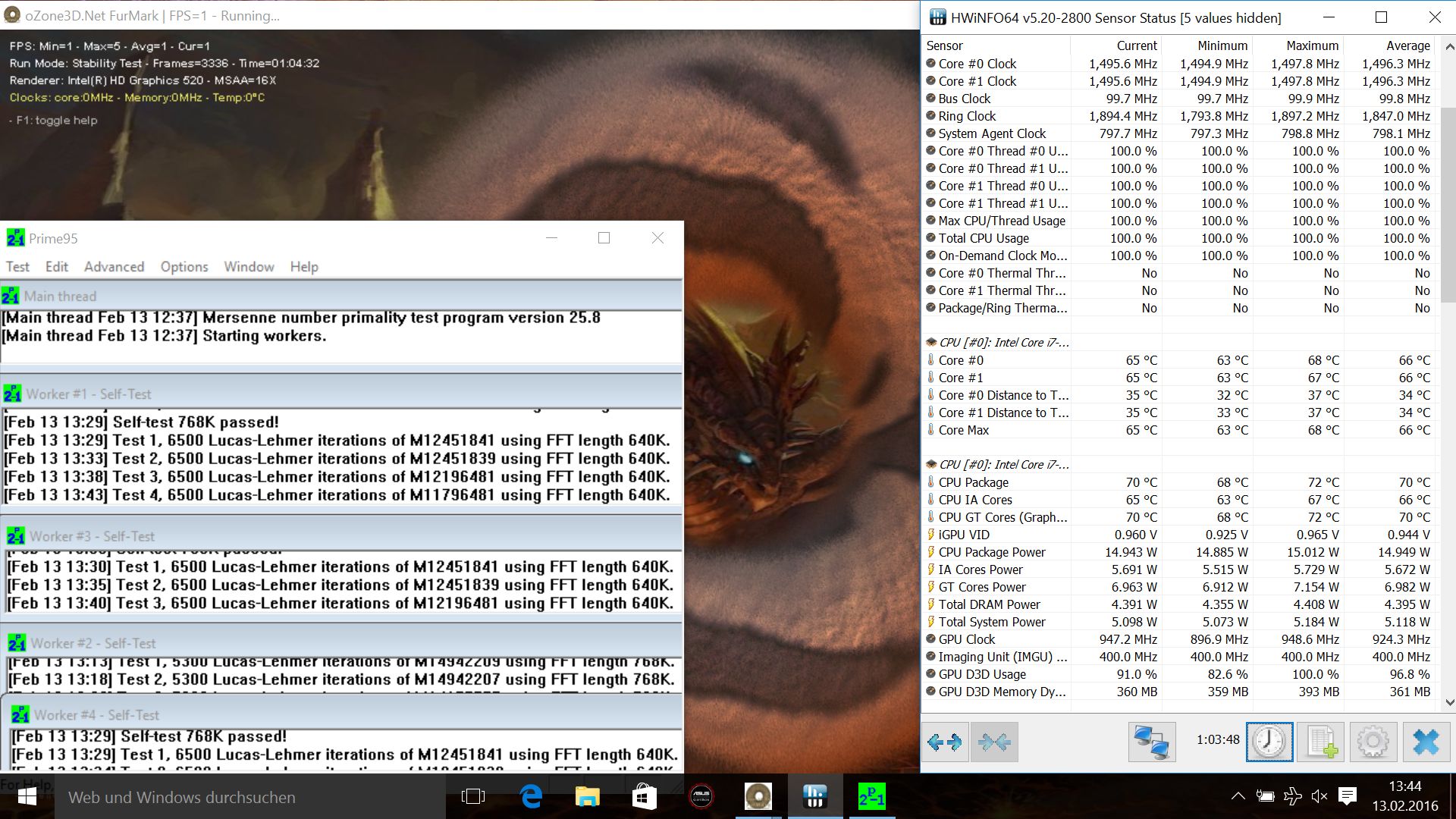Switch to HWiNFO via its taskbar icon
This screenshot has height=819, width=1456.
[814, 797]
